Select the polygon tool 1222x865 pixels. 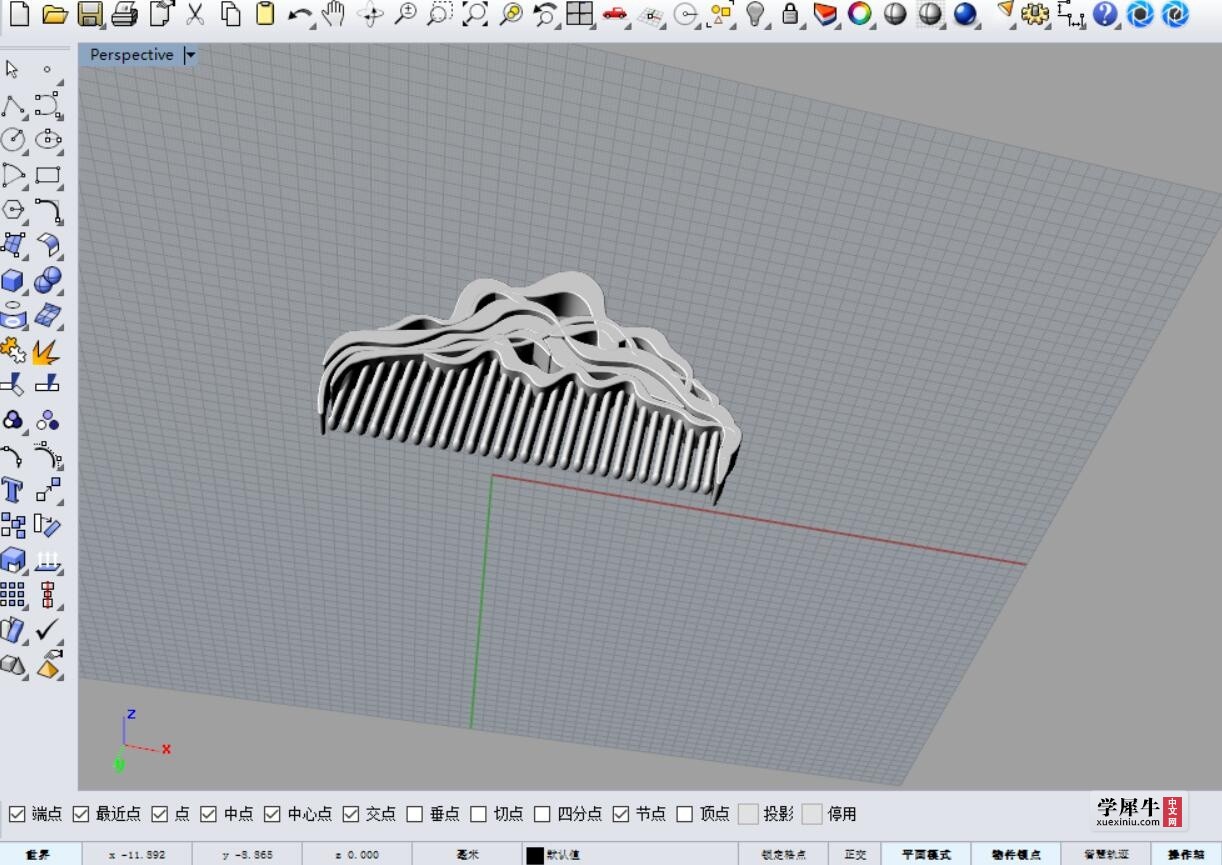(x=13, y=210)
